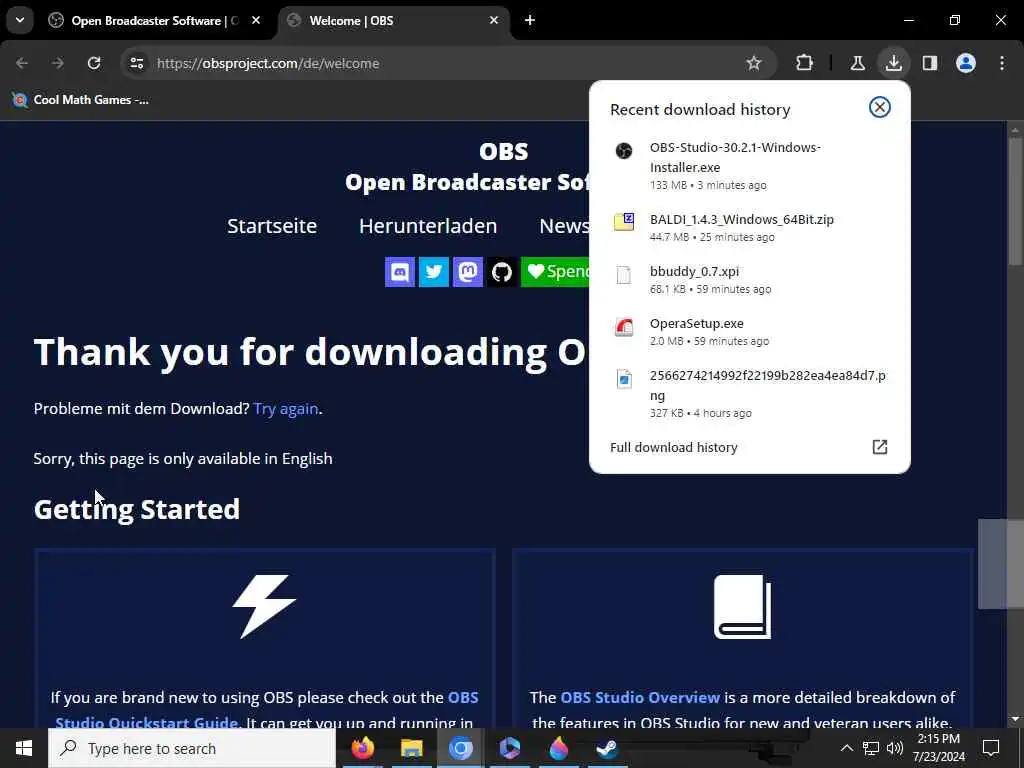Open the volume speaker tray icon

point(895,748)
